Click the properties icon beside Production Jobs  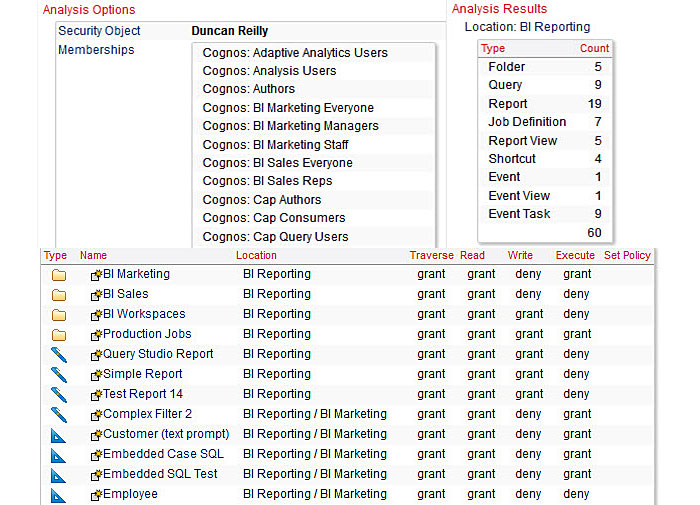[x=96, y=335]
